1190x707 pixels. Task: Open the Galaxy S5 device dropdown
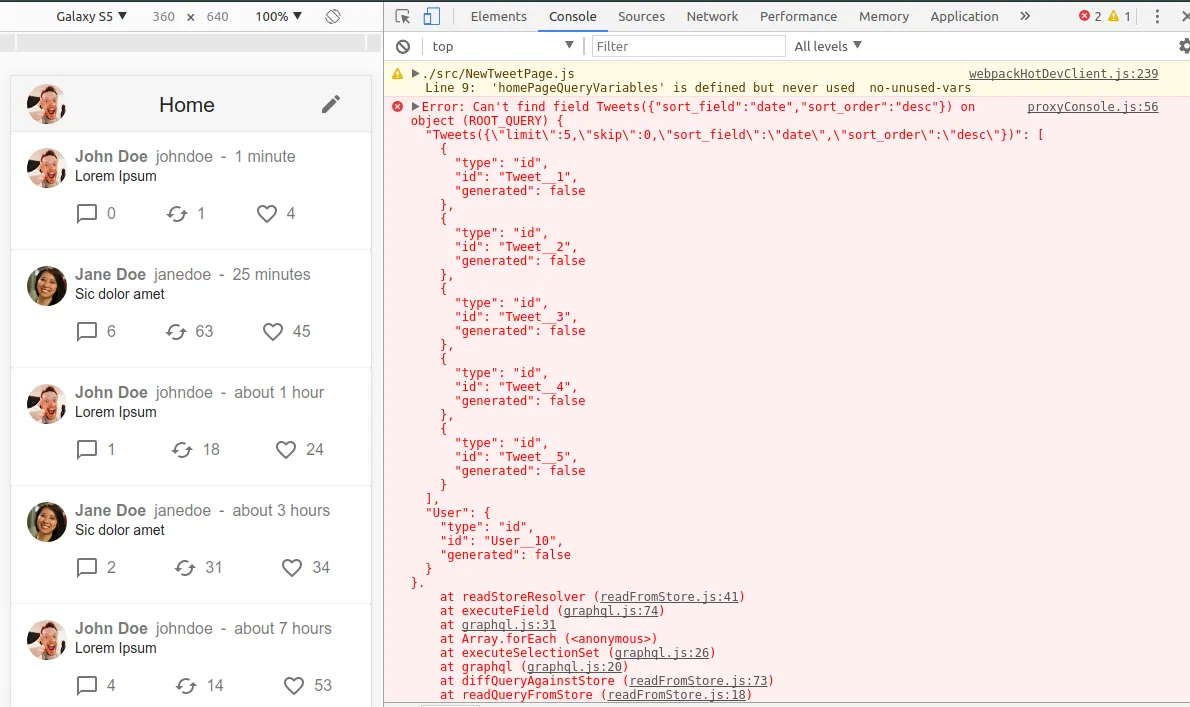pyautogui.click(x=91, y=16)
